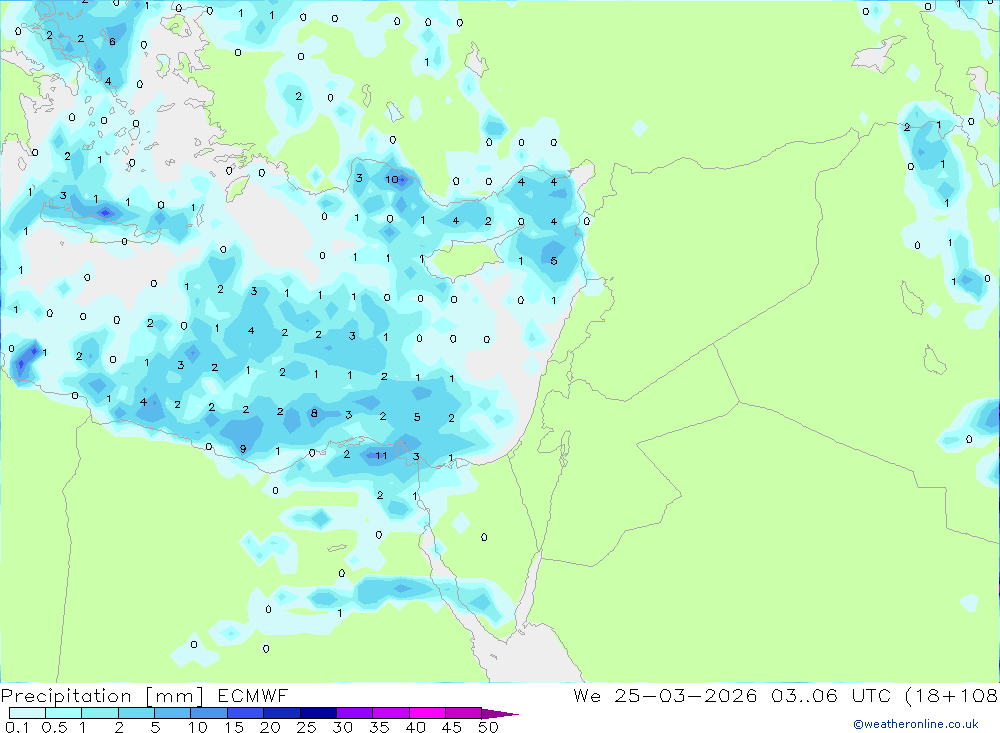Pick the 20–25 mm navy legend swatch
This screenshot has height=733, width=1000.
tap(281, 713)
